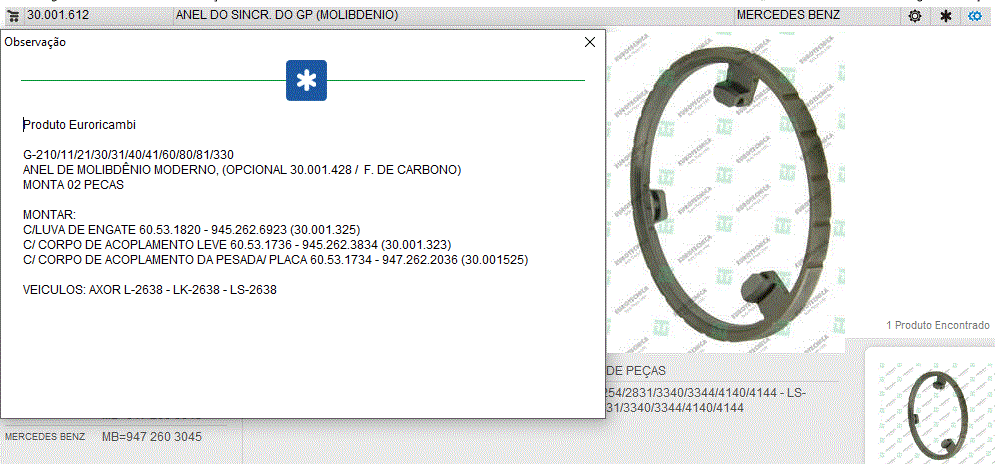The width and height of the screenshot is (995, 464).
Task: Click the 'MONTA 02 PECAS' text line
Action: pyautogui.click(x=72, y=185)
